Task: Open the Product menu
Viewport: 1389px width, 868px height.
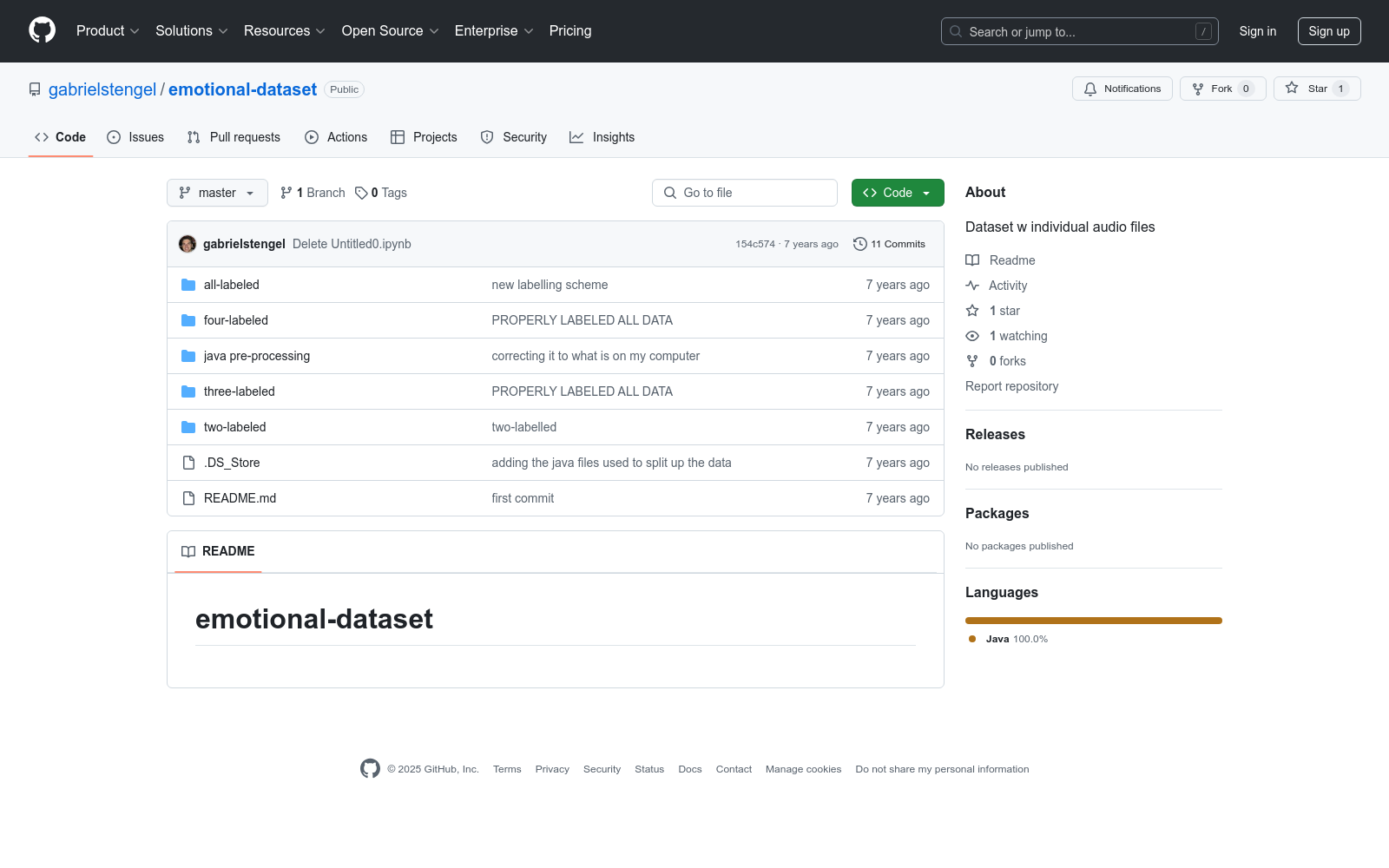Action: pos(108,31)
